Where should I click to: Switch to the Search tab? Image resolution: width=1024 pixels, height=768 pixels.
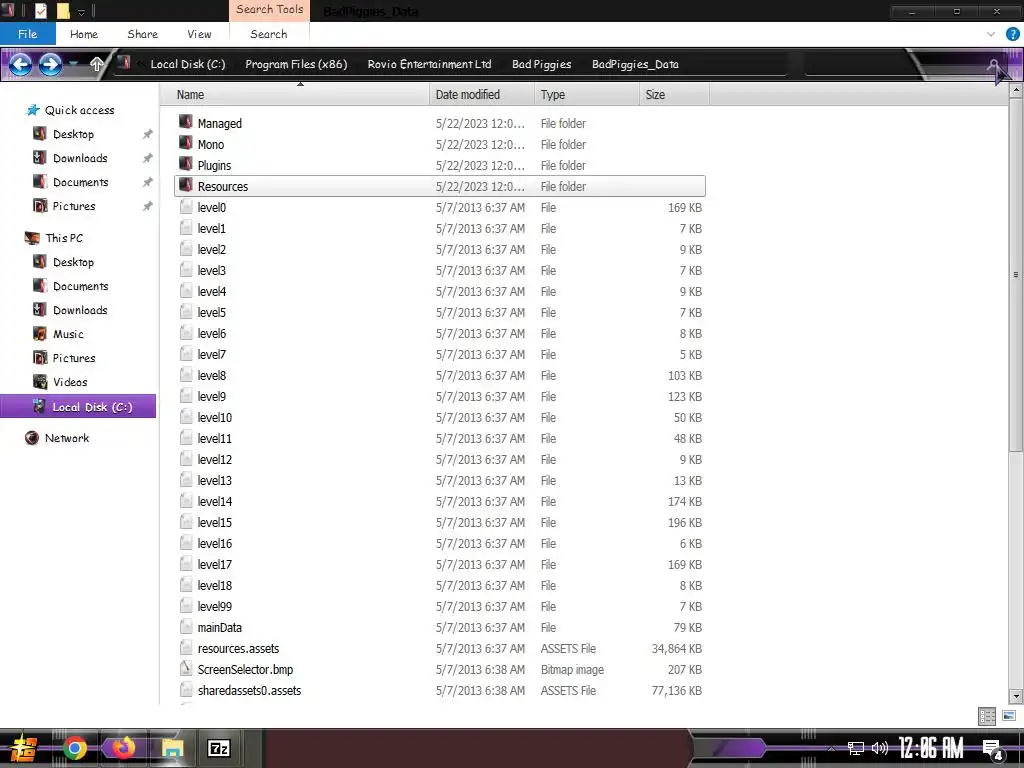pos(268,34)
